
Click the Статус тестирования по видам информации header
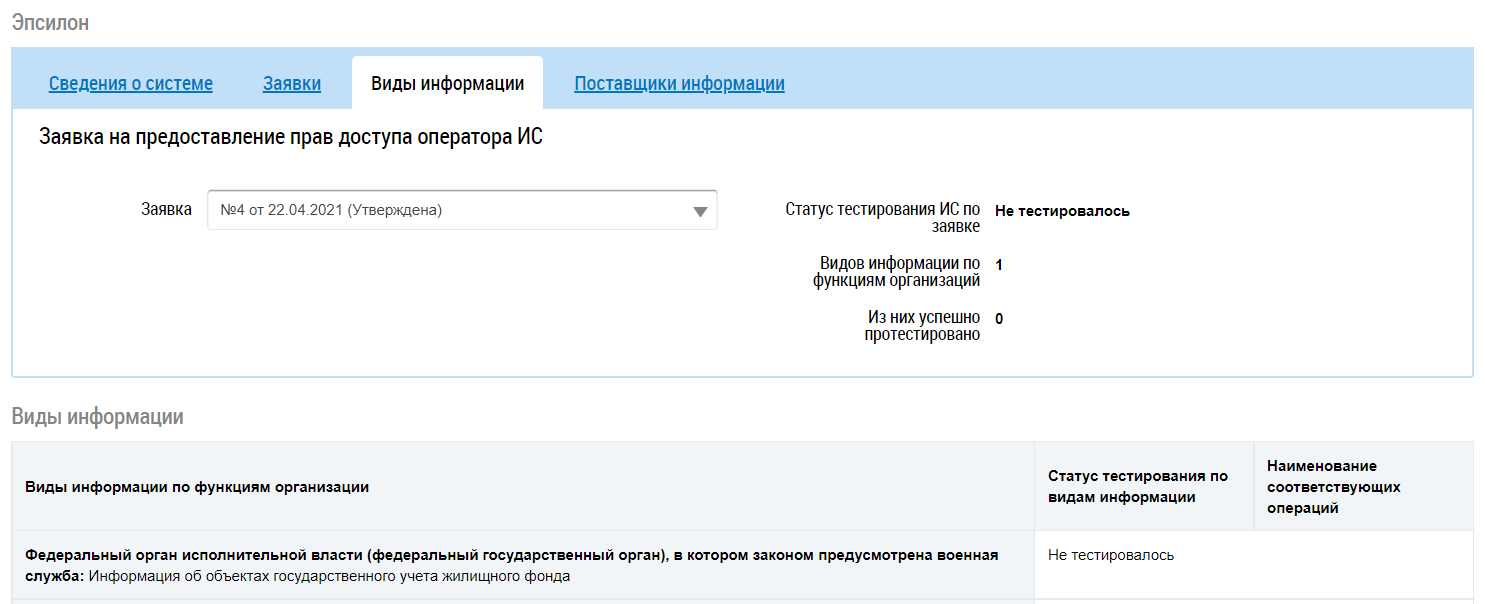coord(1137,487)
